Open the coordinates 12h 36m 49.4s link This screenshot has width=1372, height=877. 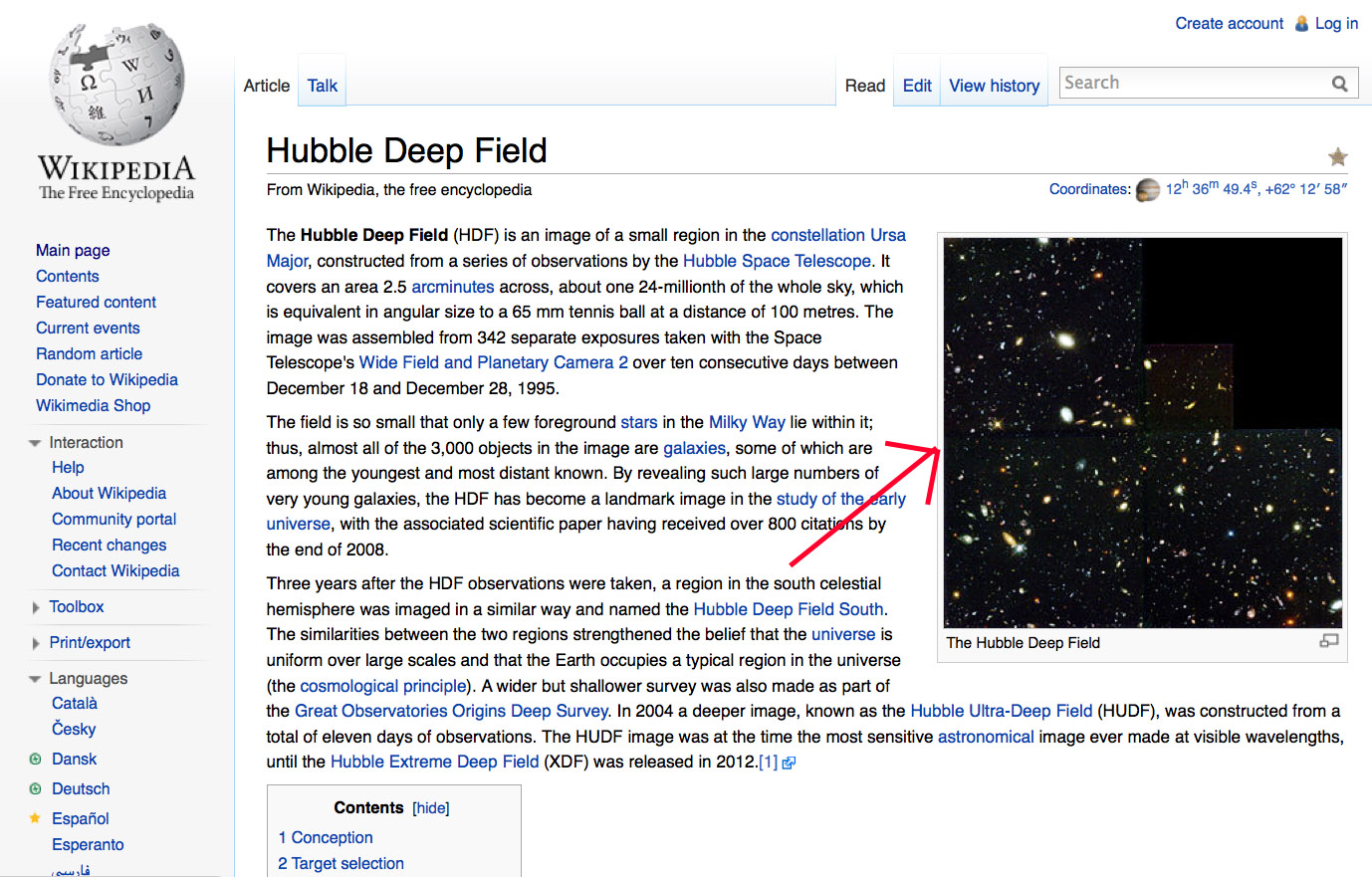click(1257, 188)
